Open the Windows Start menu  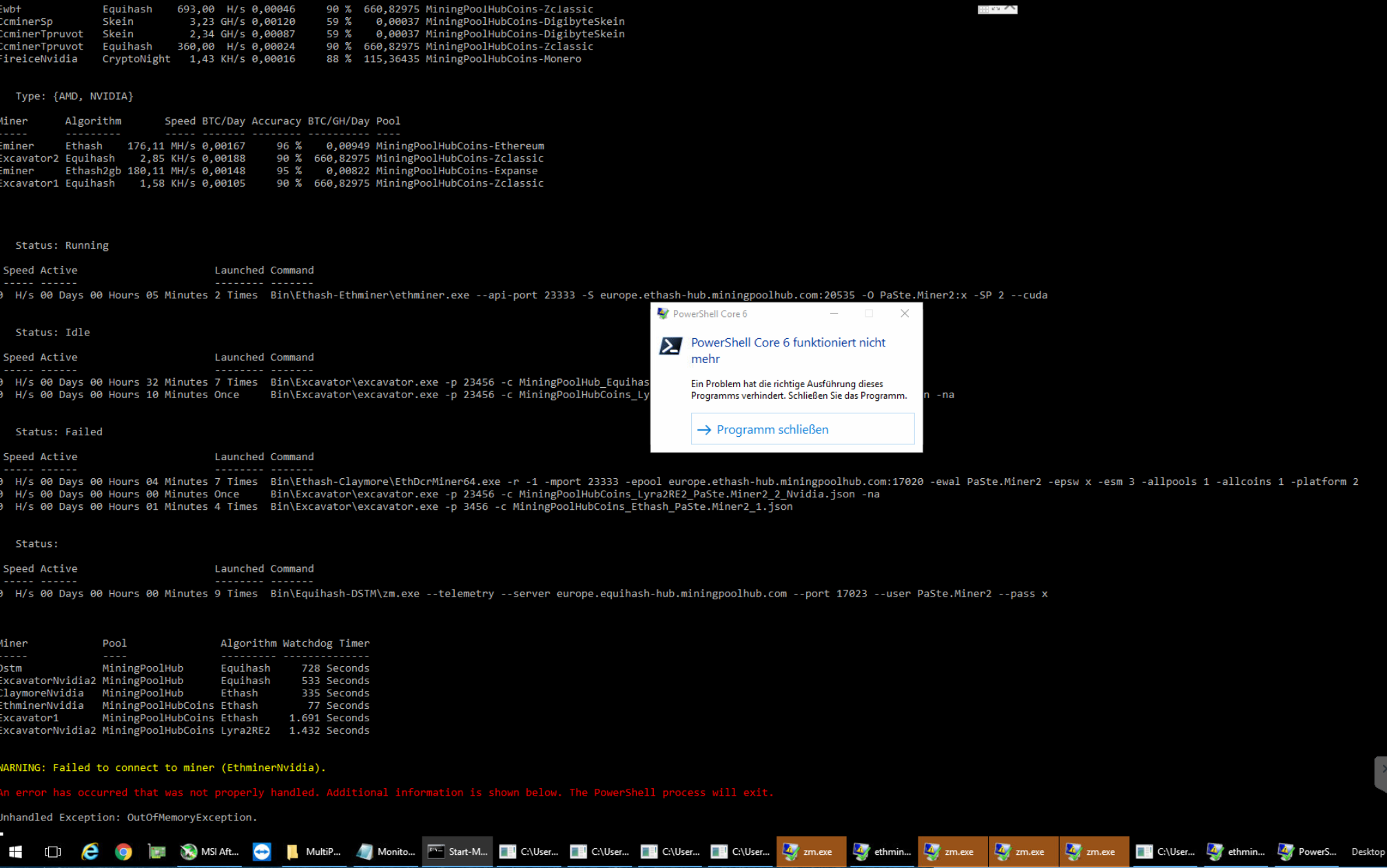click(x=15, y=851)
